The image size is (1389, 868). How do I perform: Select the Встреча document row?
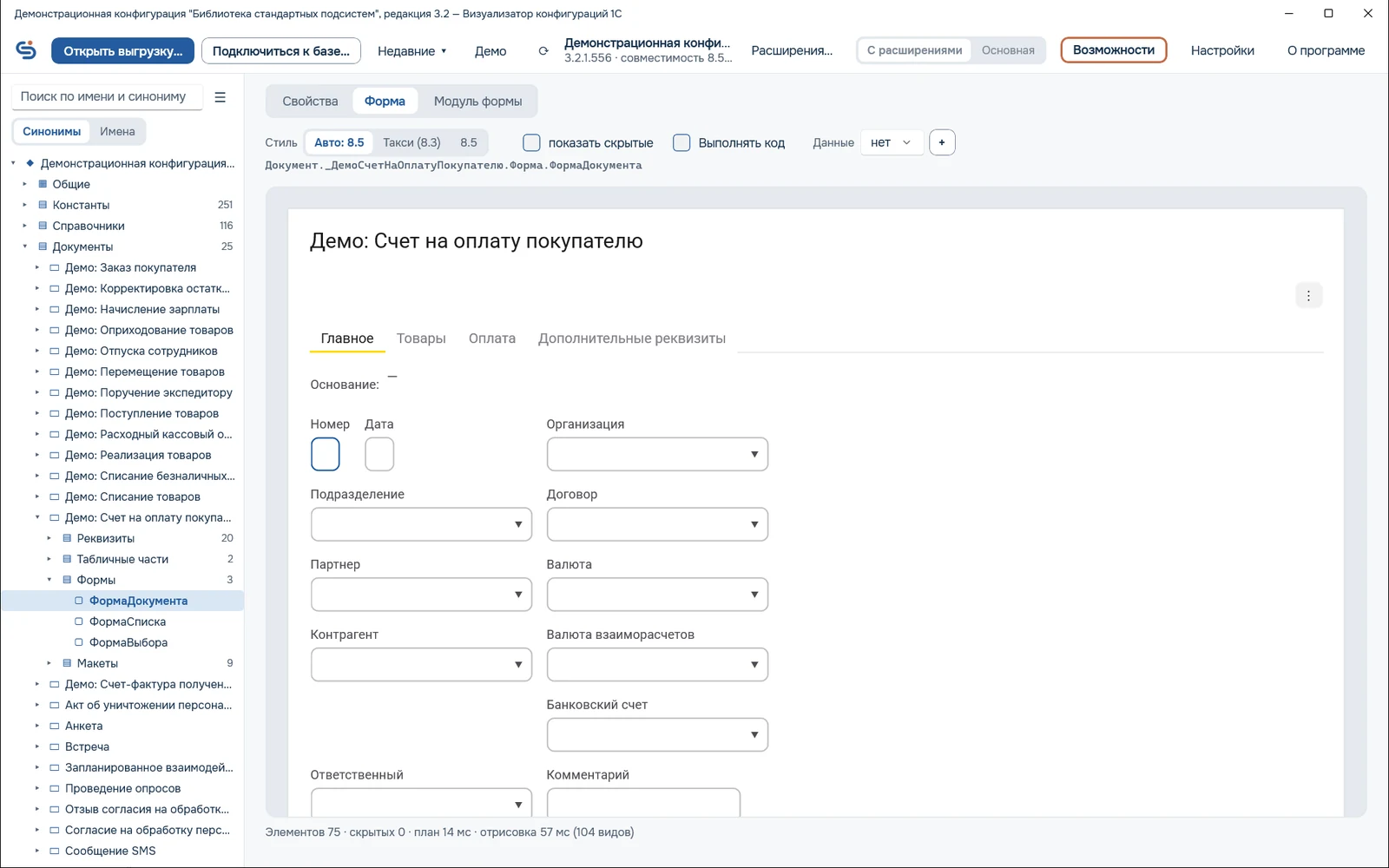pyautogui.click(x=122, y=746)
